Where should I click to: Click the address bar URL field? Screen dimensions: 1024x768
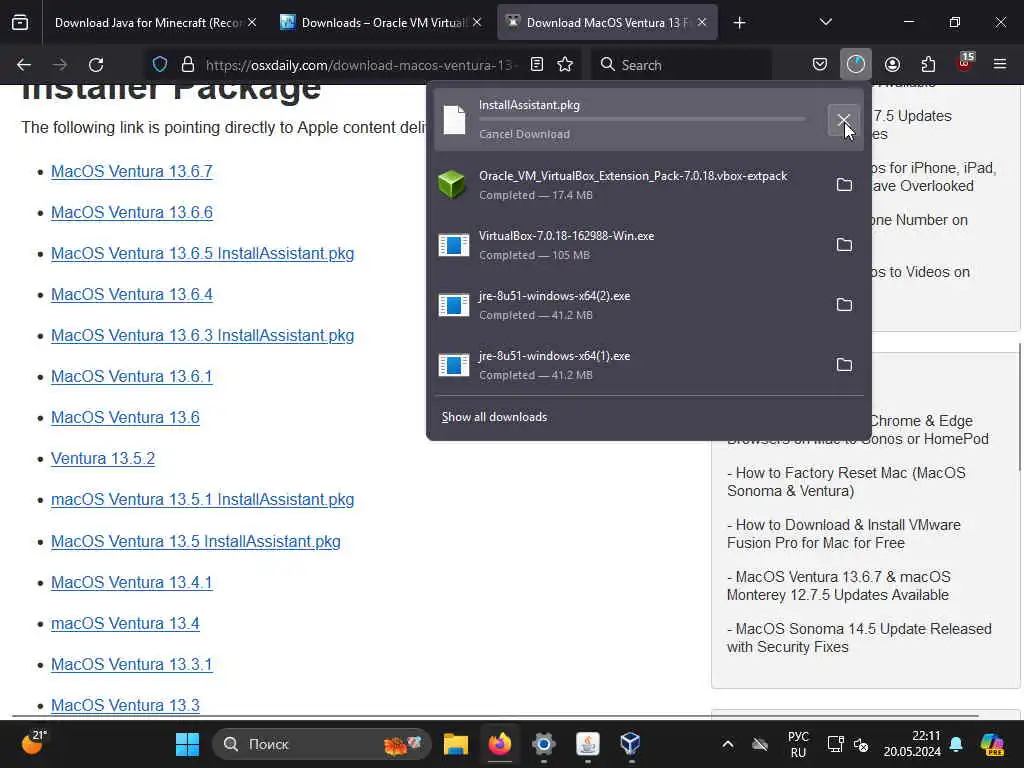click(361, 65)
